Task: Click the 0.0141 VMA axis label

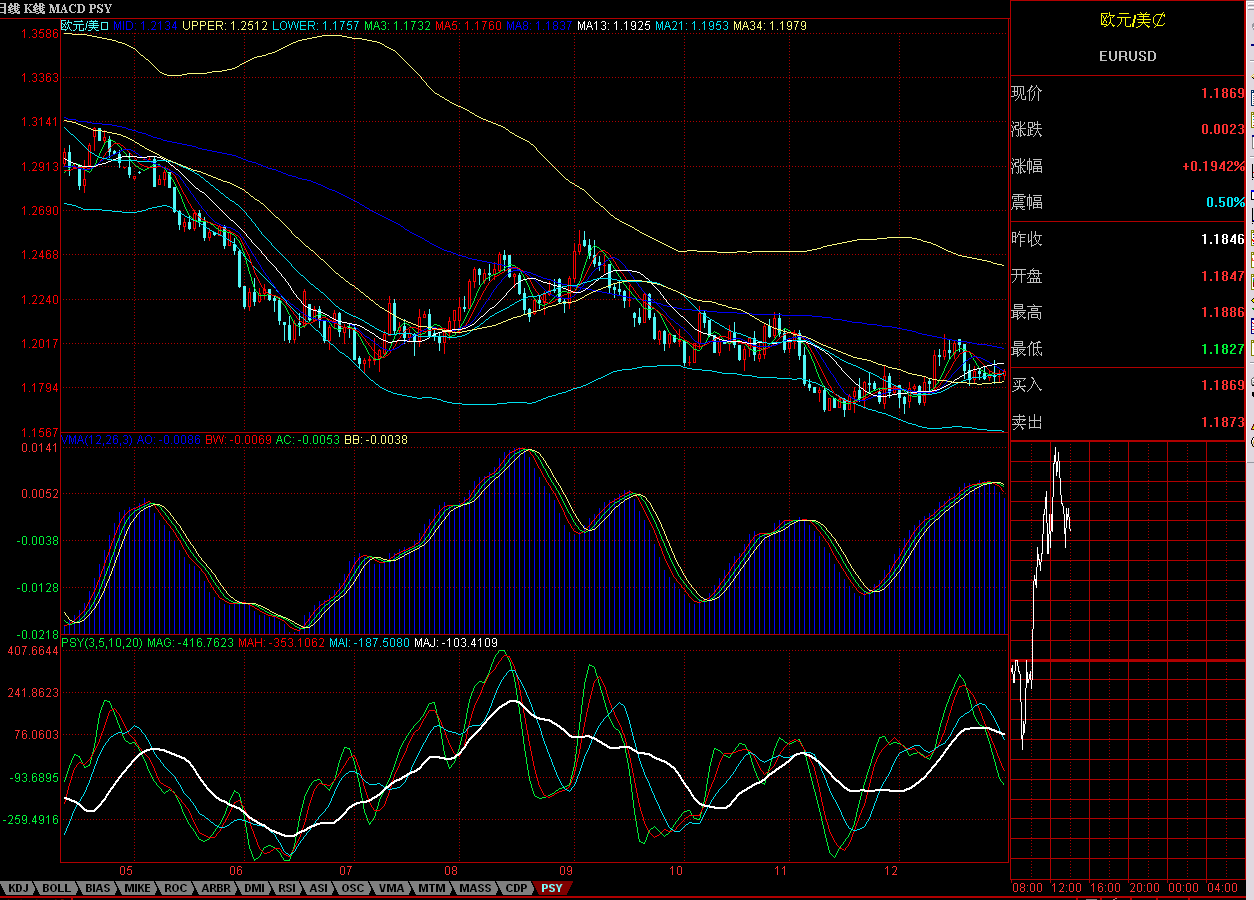Action: pos(39,448)
